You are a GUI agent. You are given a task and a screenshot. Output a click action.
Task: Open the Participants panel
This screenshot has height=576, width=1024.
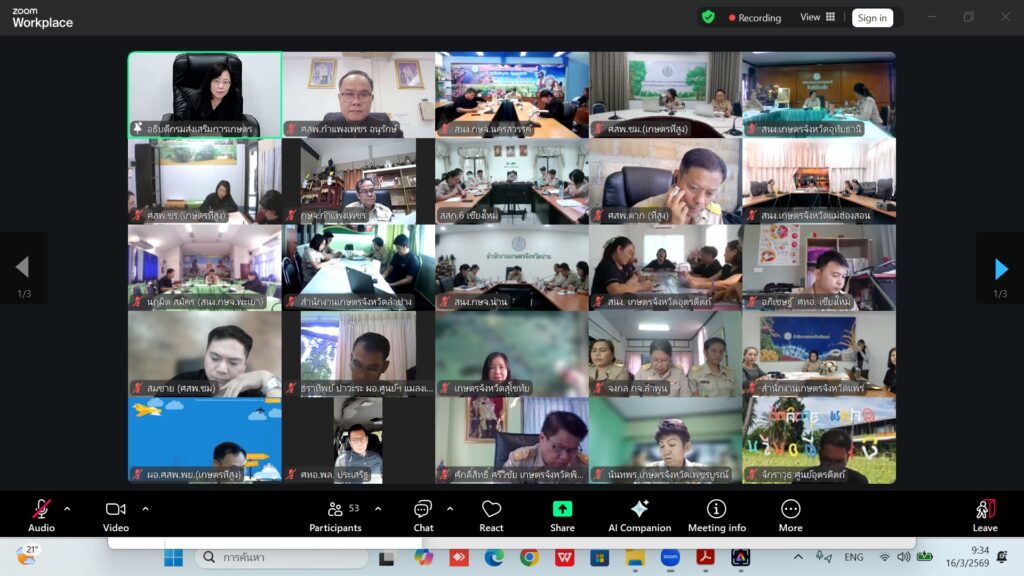coord(335,514)
